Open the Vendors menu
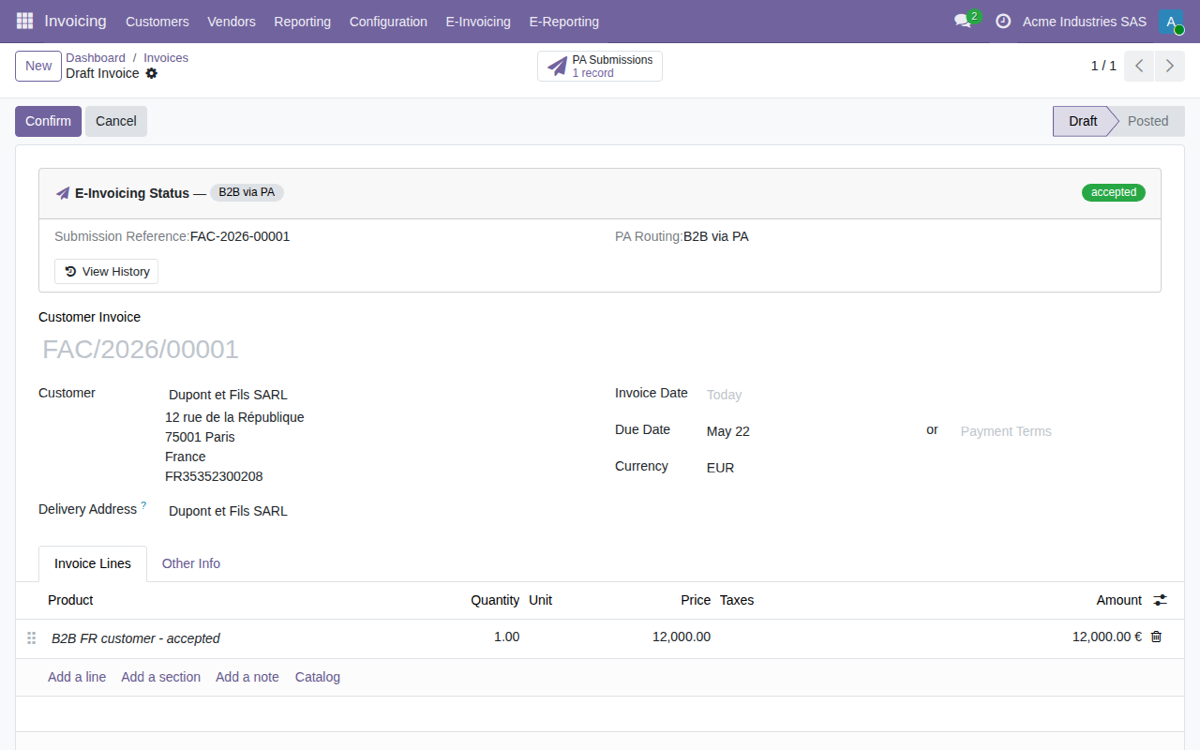Screen dimensions: 1200x750 tap(231, 21)
